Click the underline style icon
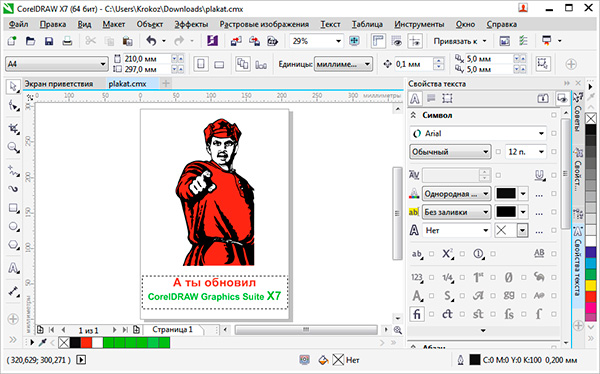 539,175
